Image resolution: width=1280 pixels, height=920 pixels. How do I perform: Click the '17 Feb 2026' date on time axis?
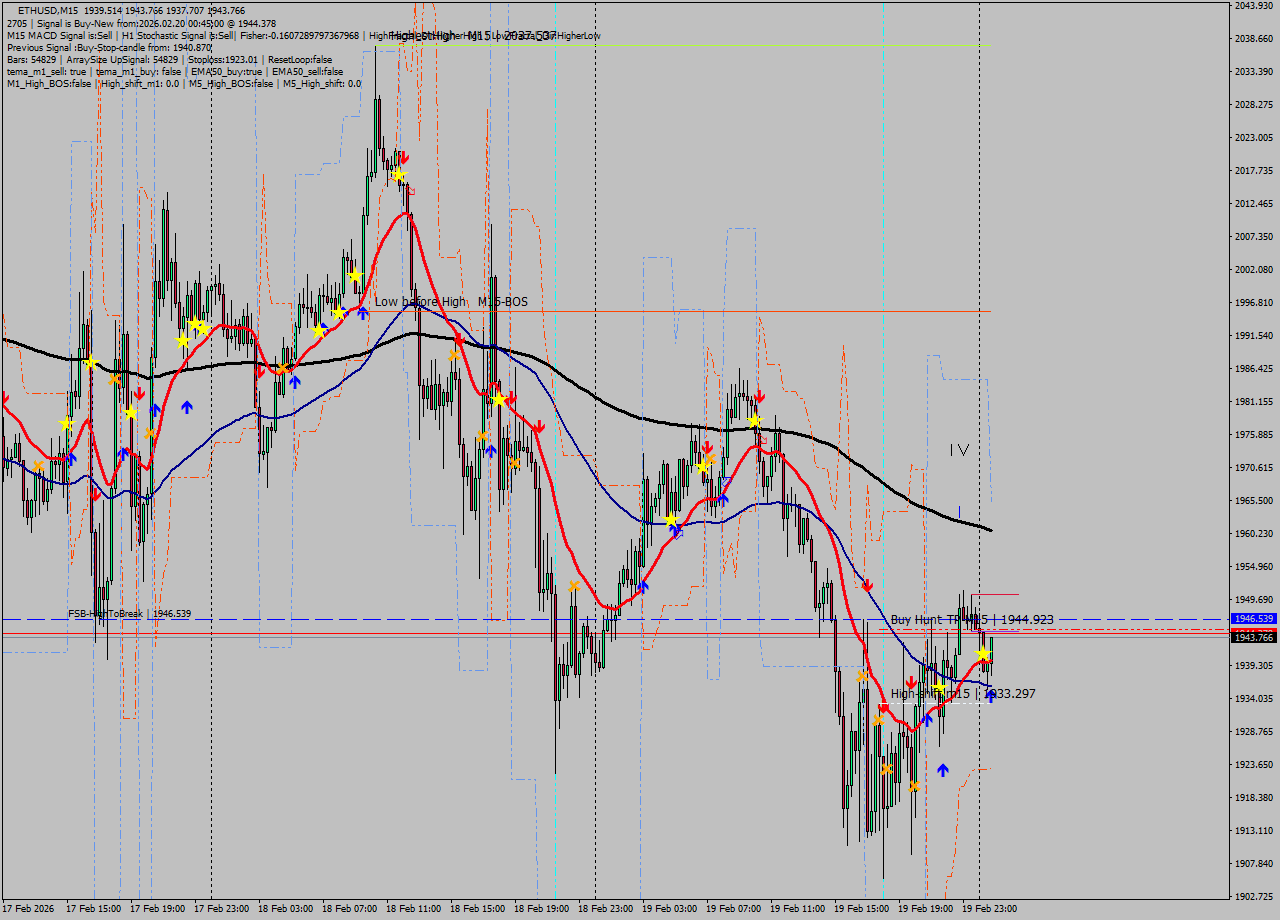coord(28,909)
